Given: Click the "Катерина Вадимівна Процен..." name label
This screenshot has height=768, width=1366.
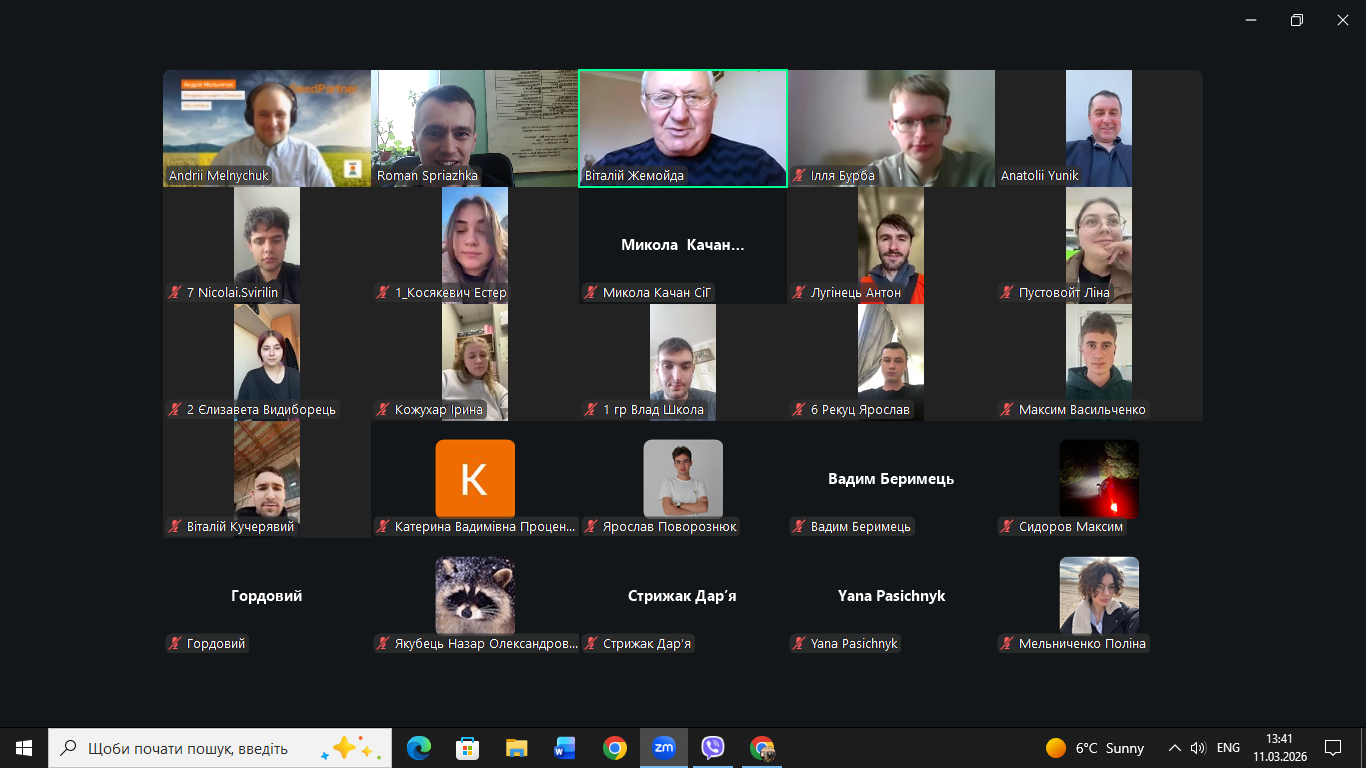Looking at the screenshot, I should click(x=486, y=527).
